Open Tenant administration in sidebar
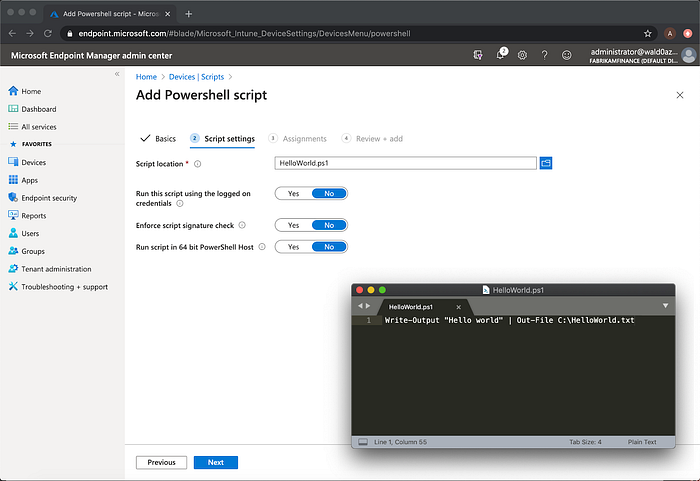Image resolution: width=700 pixels, height=481 pixels. (x=50, y=269)
